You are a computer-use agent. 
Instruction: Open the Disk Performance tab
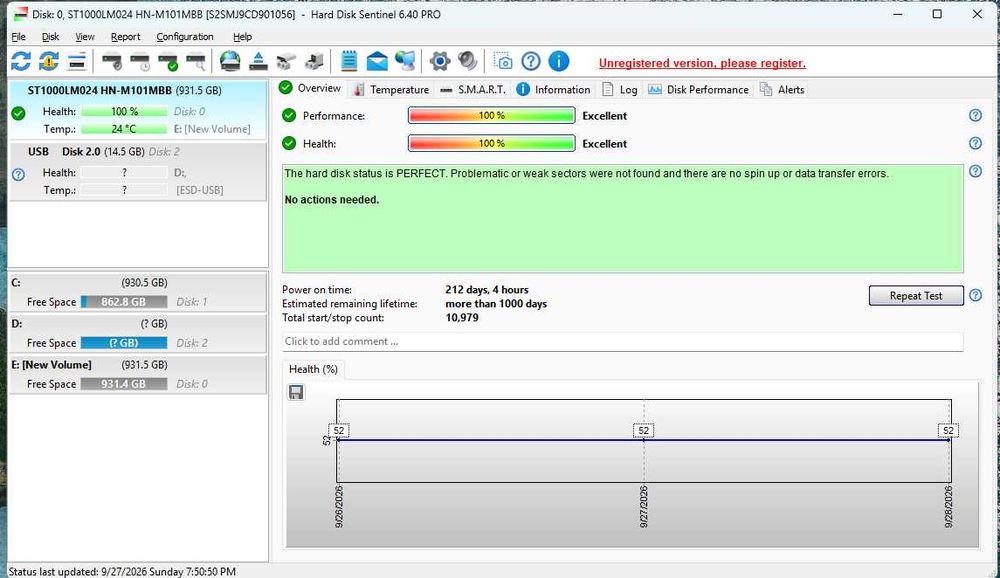(x=698, y=89)
